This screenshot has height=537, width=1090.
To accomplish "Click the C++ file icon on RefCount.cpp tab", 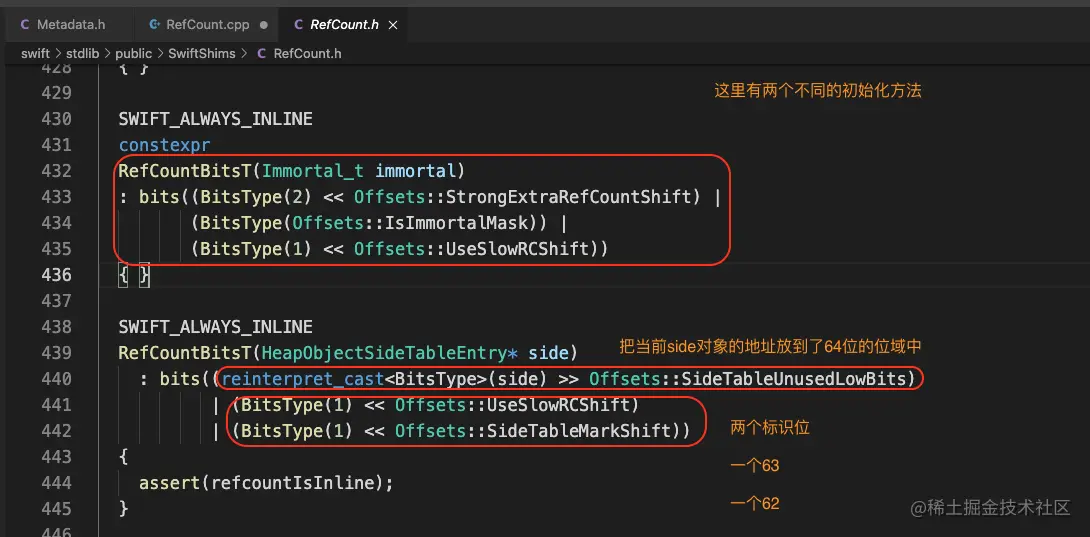I will 154,24.
